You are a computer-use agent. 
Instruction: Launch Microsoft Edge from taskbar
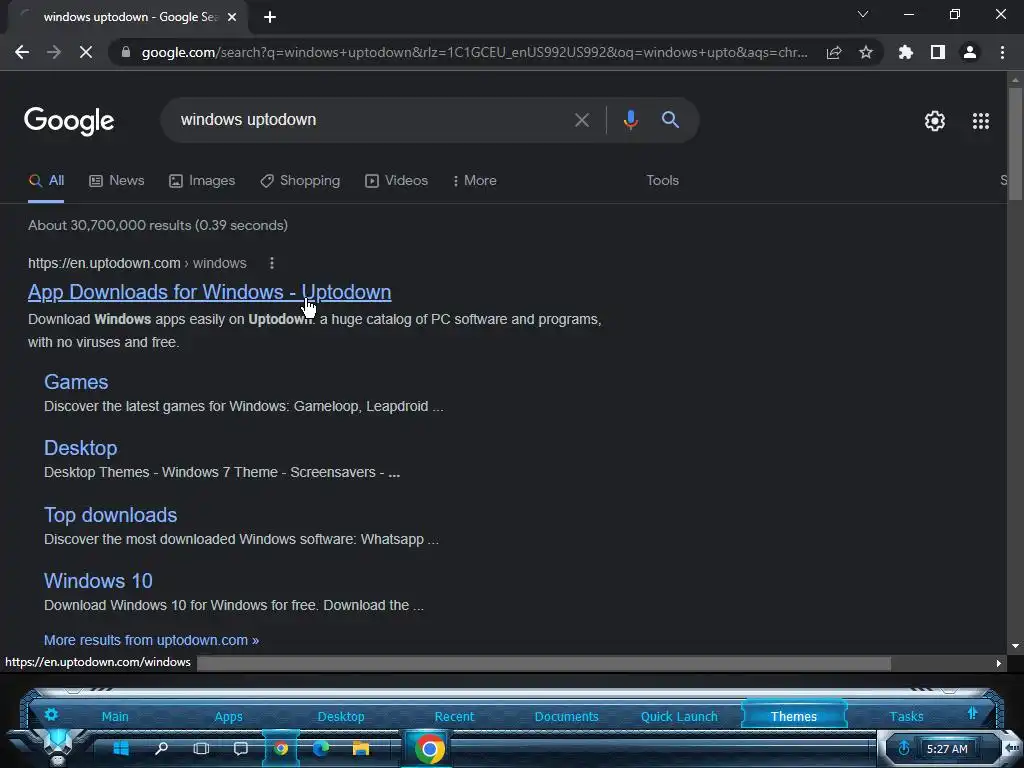(x=321, y=748)
